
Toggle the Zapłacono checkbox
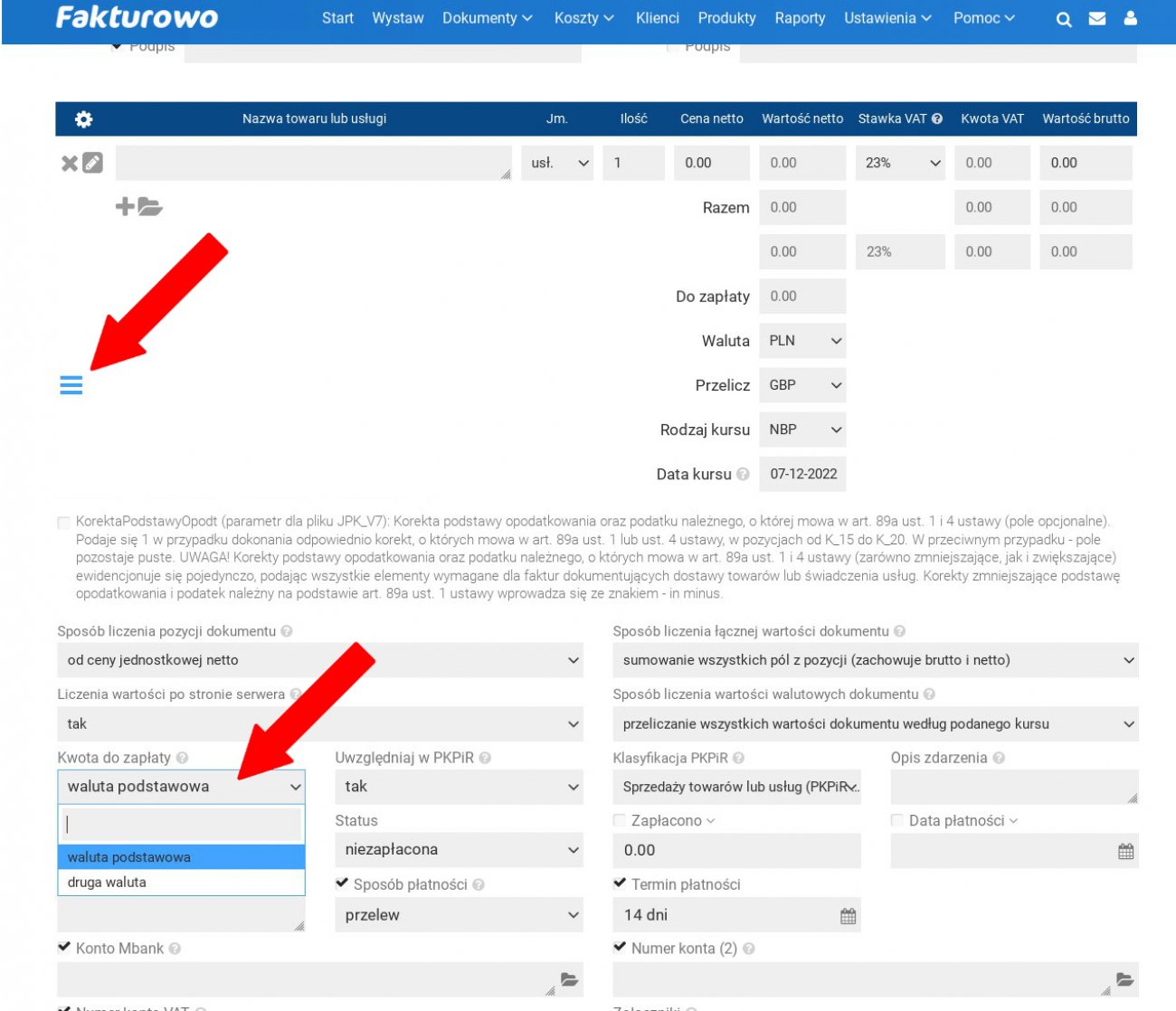click(x=620, y=820)
